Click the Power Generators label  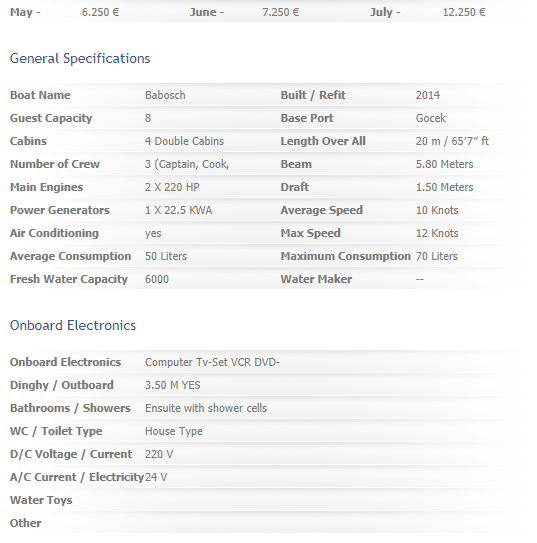[x=60, y=210]
